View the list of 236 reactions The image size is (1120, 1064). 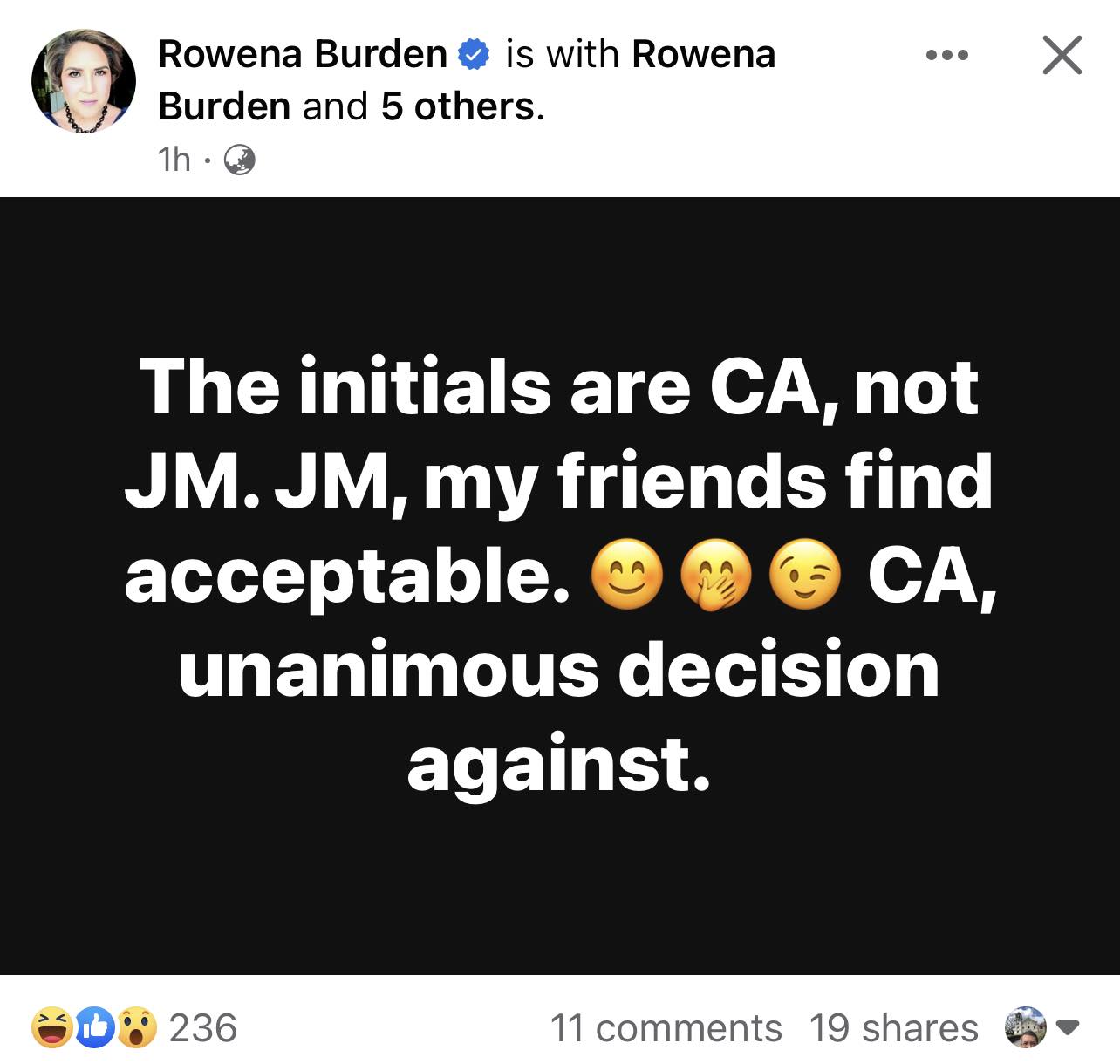pos(202,1027)
